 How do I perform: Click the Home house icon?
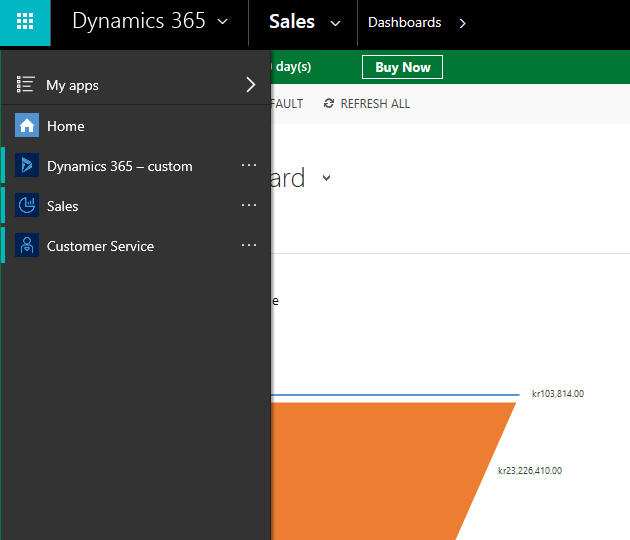(x=27, y=126)
